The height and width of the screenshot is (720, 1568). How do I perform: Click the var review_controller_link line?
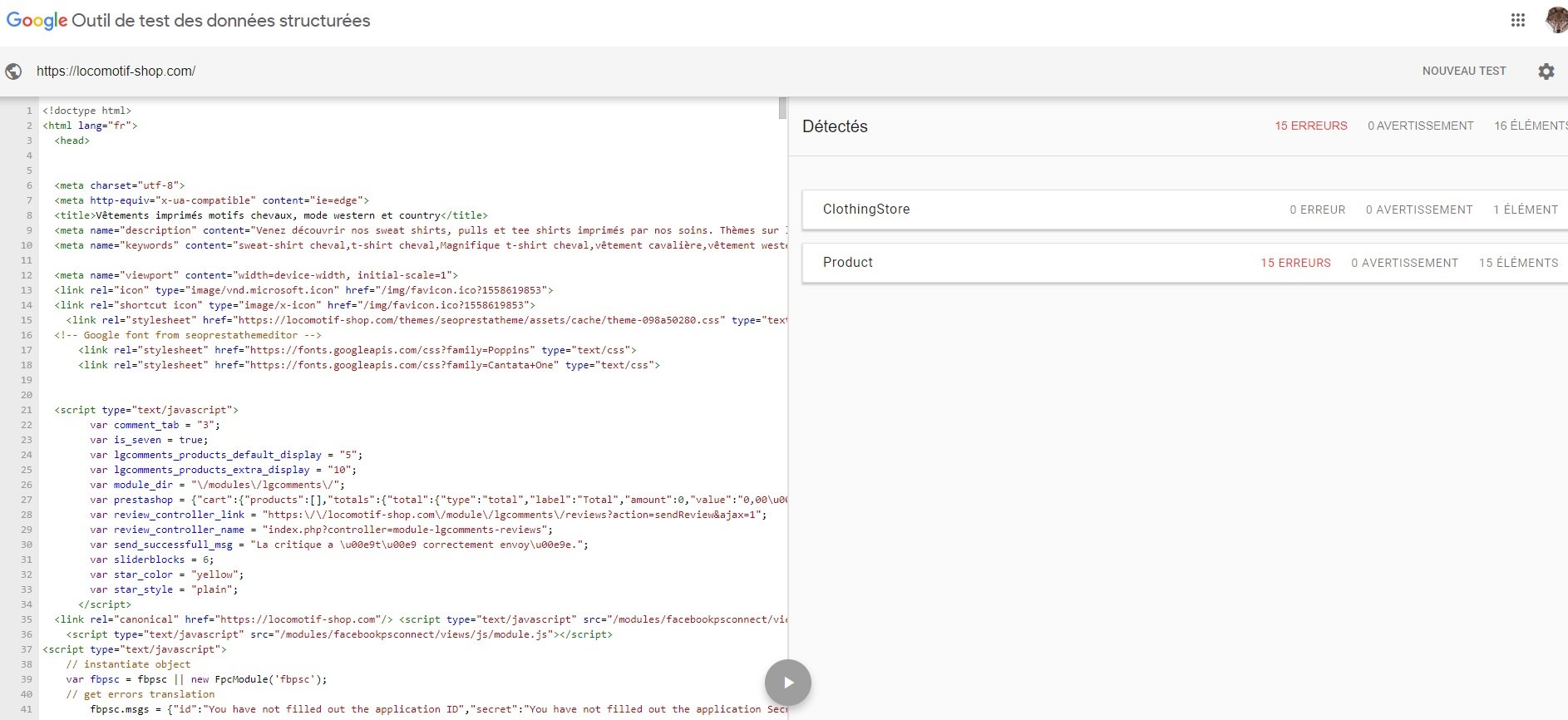click(x=429, y=515)
